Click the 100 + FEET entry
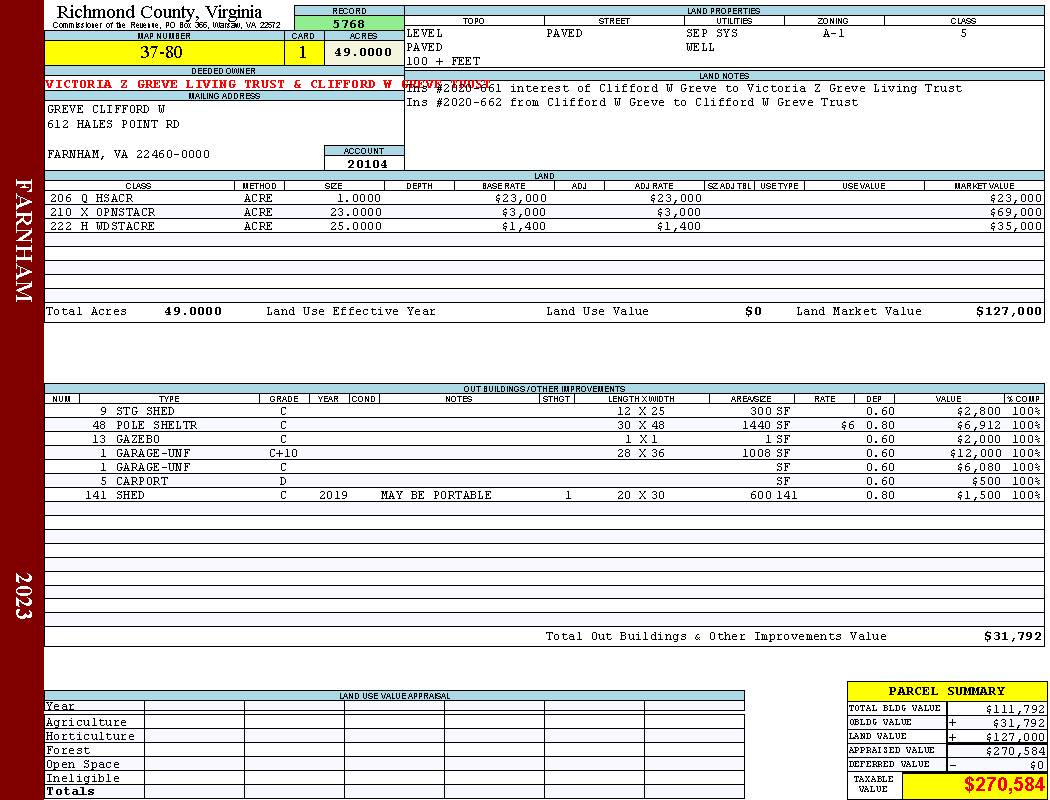 click(443, 62)
